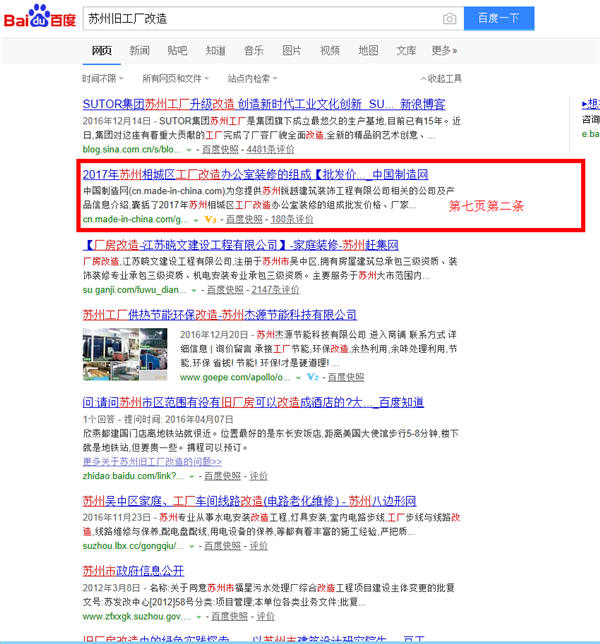The width and height of the screenshot is (600, 644).
Task: Open 厂房改造-江苏晓文建设工程 result link
Action: pyautogui.click(x=241, y=245)
